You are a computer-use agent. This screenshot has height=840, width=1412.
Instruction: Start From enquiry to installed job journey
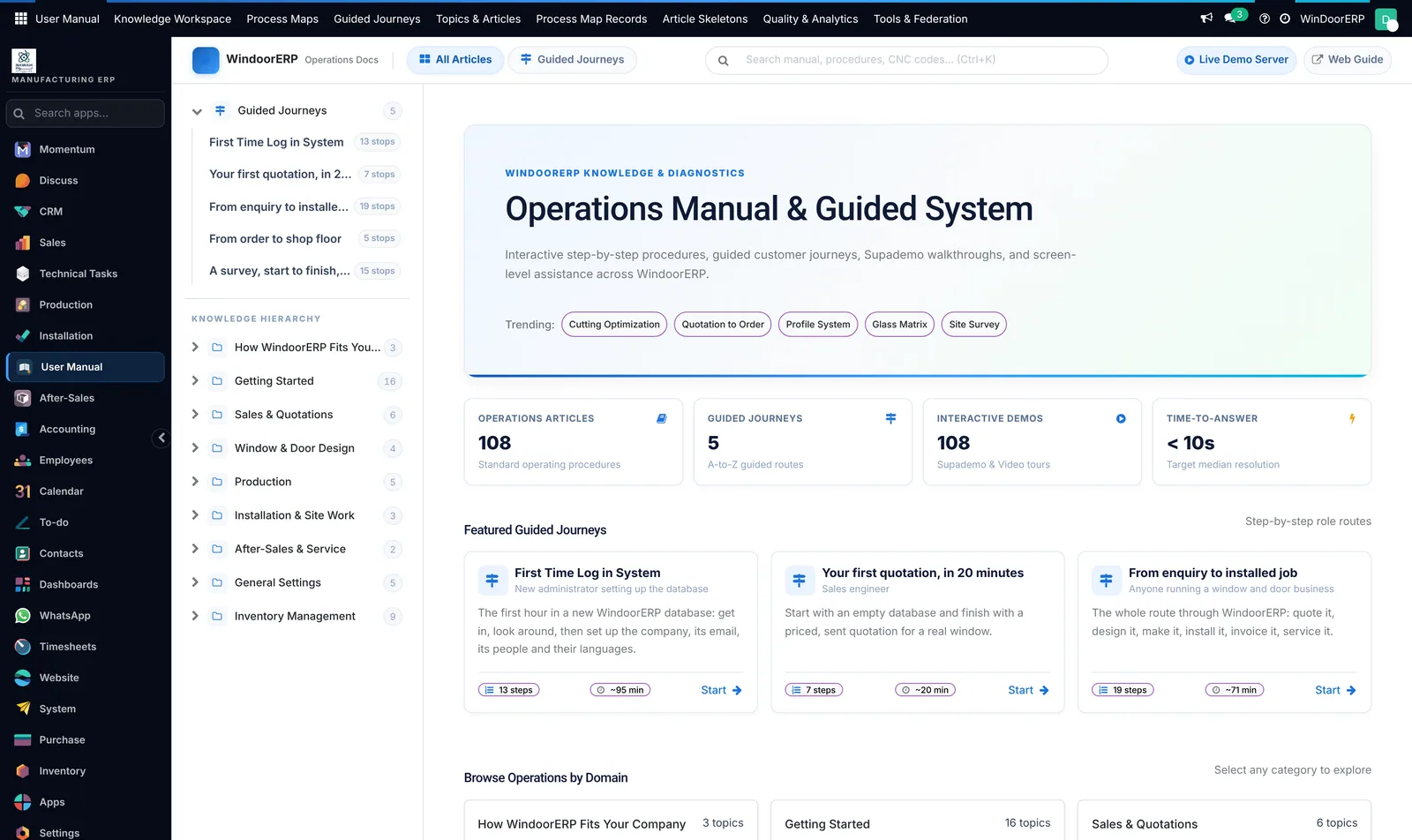pyautogui.click(x=1335, y=690)
